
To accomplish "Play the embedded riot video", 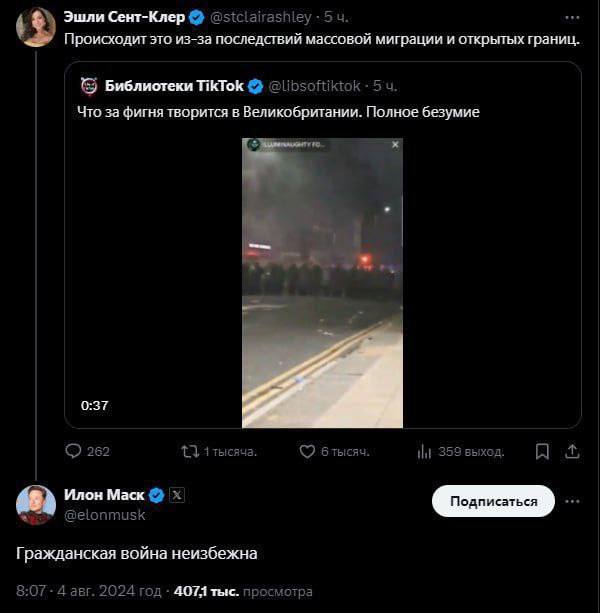I will 322,282.
